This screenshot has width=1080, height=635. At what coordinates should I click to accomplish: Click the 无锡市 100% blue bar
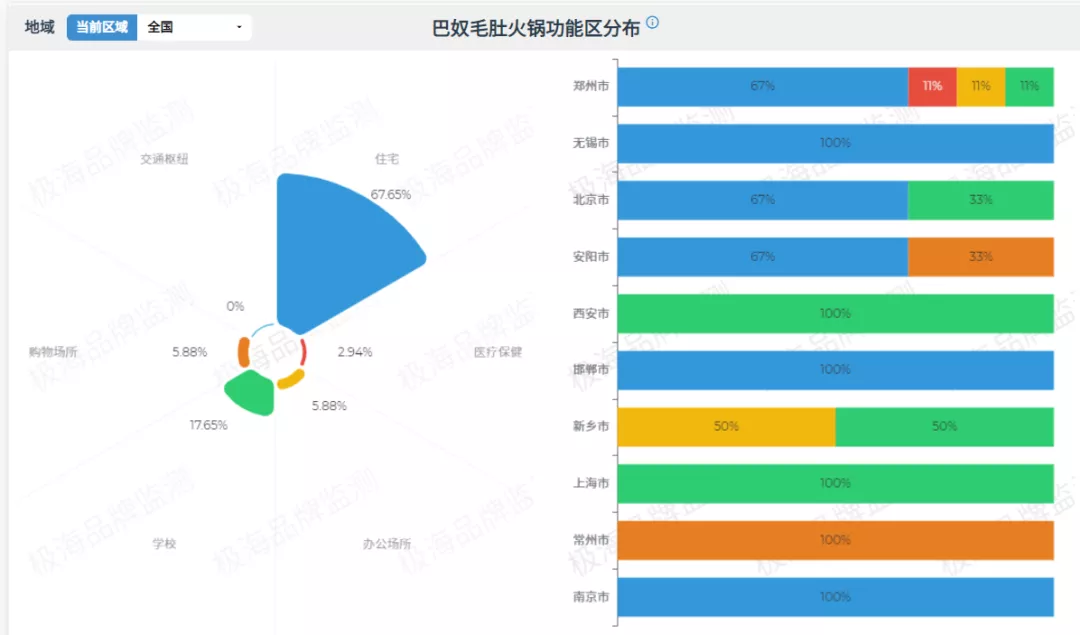click(x=835, y=143)
